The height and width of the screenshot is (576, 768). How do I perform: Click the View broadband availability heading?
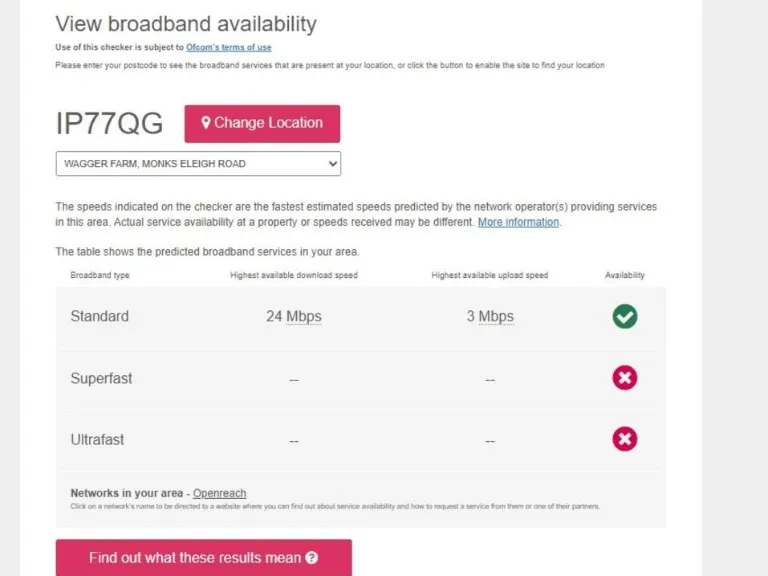(x=185, y=24)
